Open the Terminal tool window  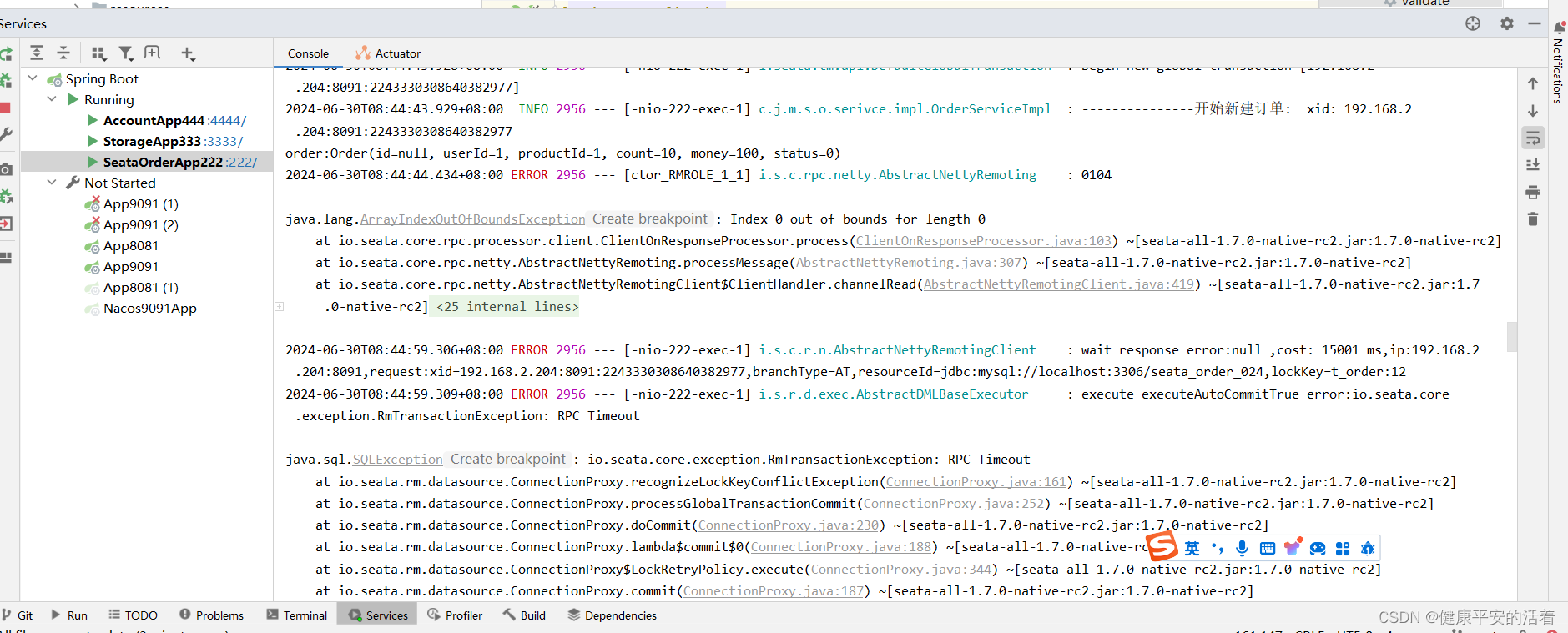pyautogui.click(x=296, y=615)
